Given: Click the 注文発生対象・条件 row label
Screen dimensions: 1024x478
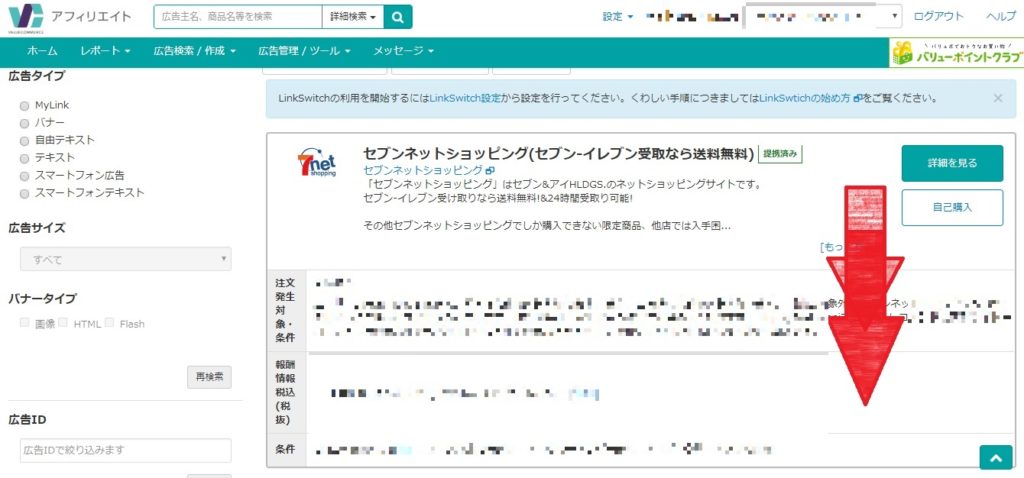Looking at the screenshot, I should coord(286,311).
